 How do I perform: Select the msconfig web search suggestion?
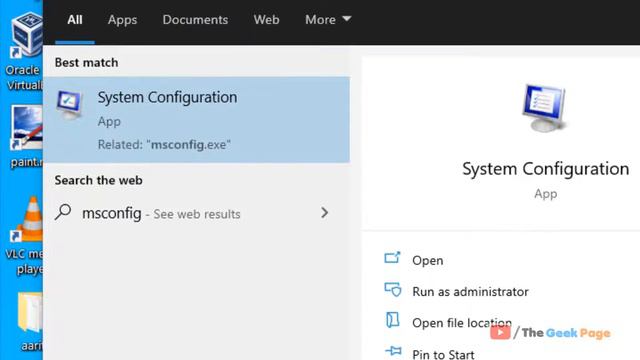point(196,213)
